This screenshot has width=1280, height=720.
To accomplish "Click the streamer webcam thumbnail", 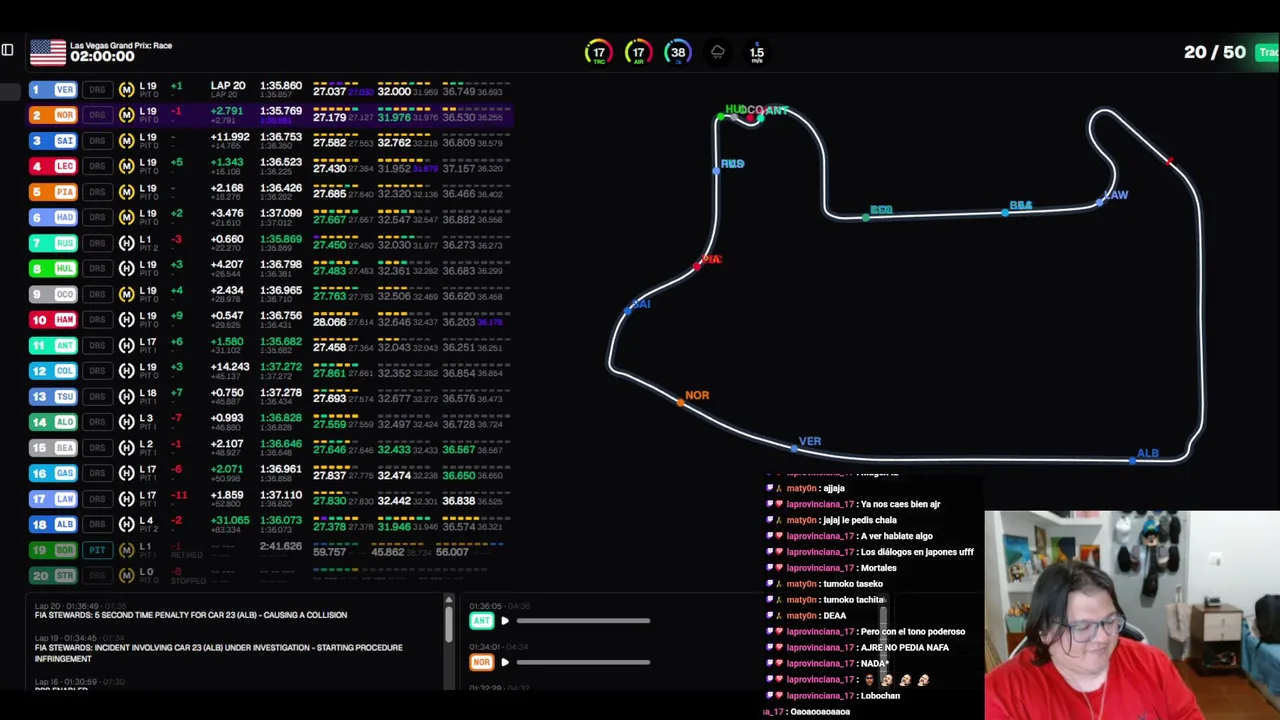I will [1132, 615].
